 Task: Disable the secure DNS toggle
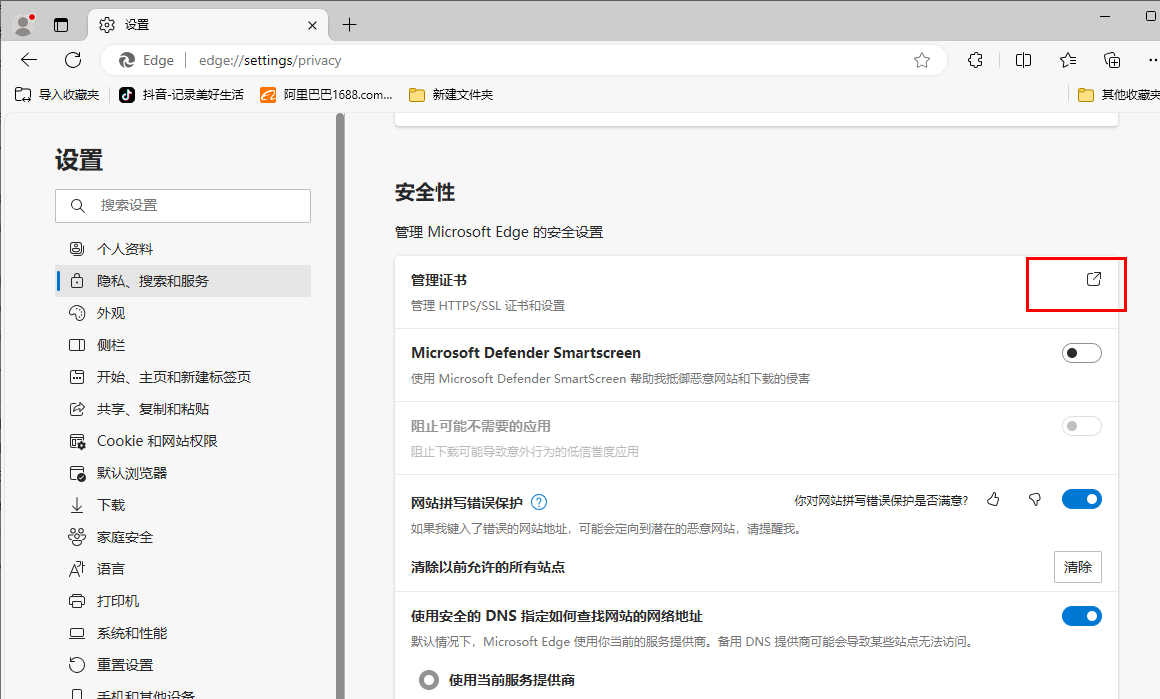[x=1082, y=616]
